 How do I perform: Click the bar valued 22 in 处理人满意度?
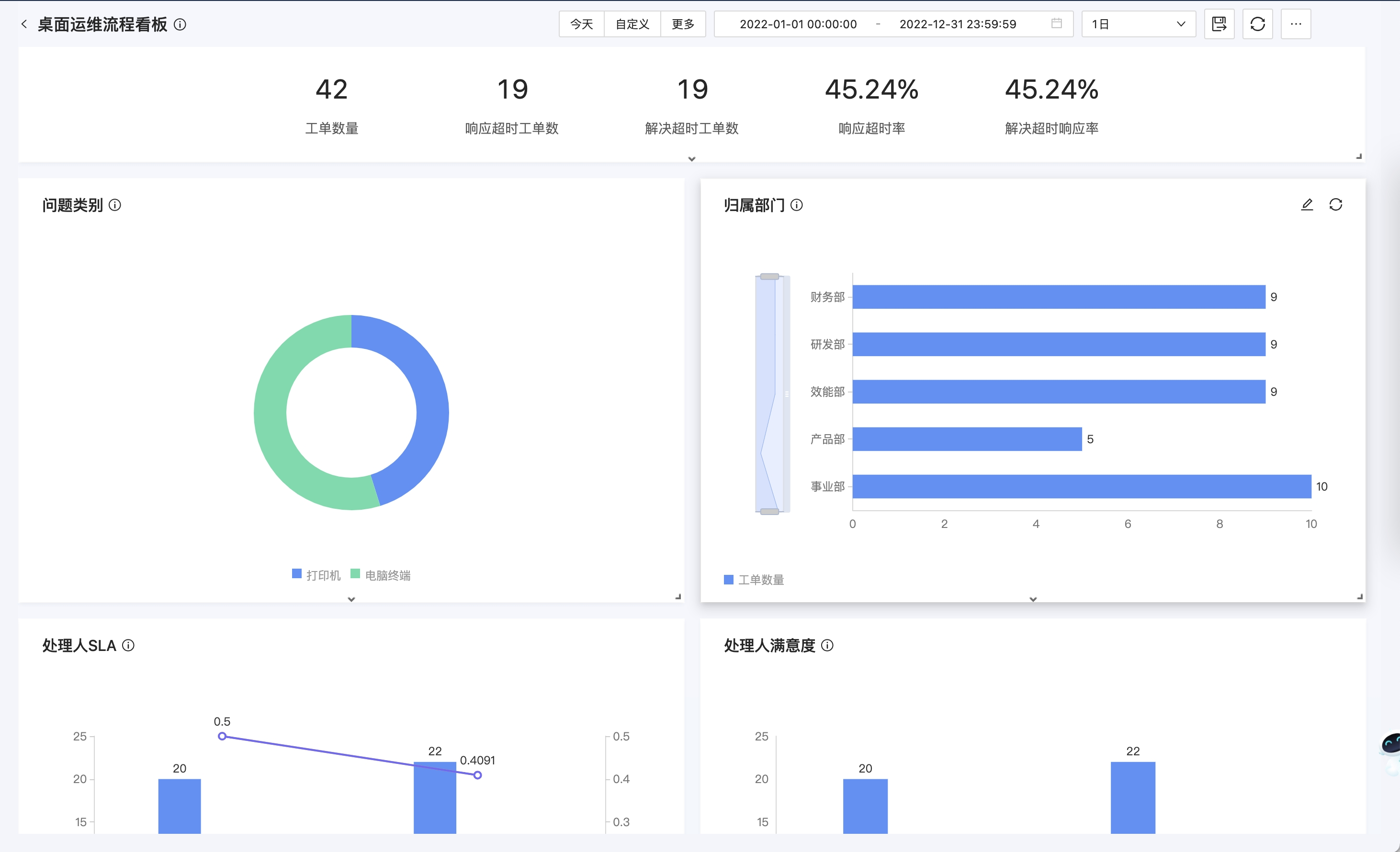(1133, 797)
